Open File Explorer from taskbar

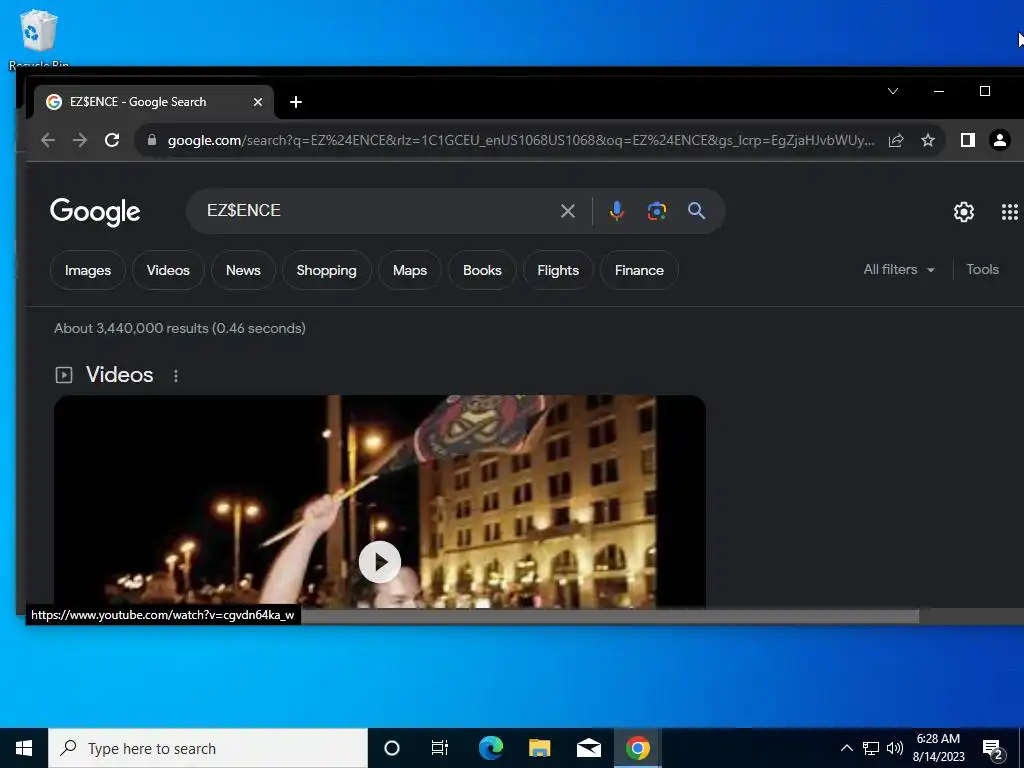coord(539,748)
